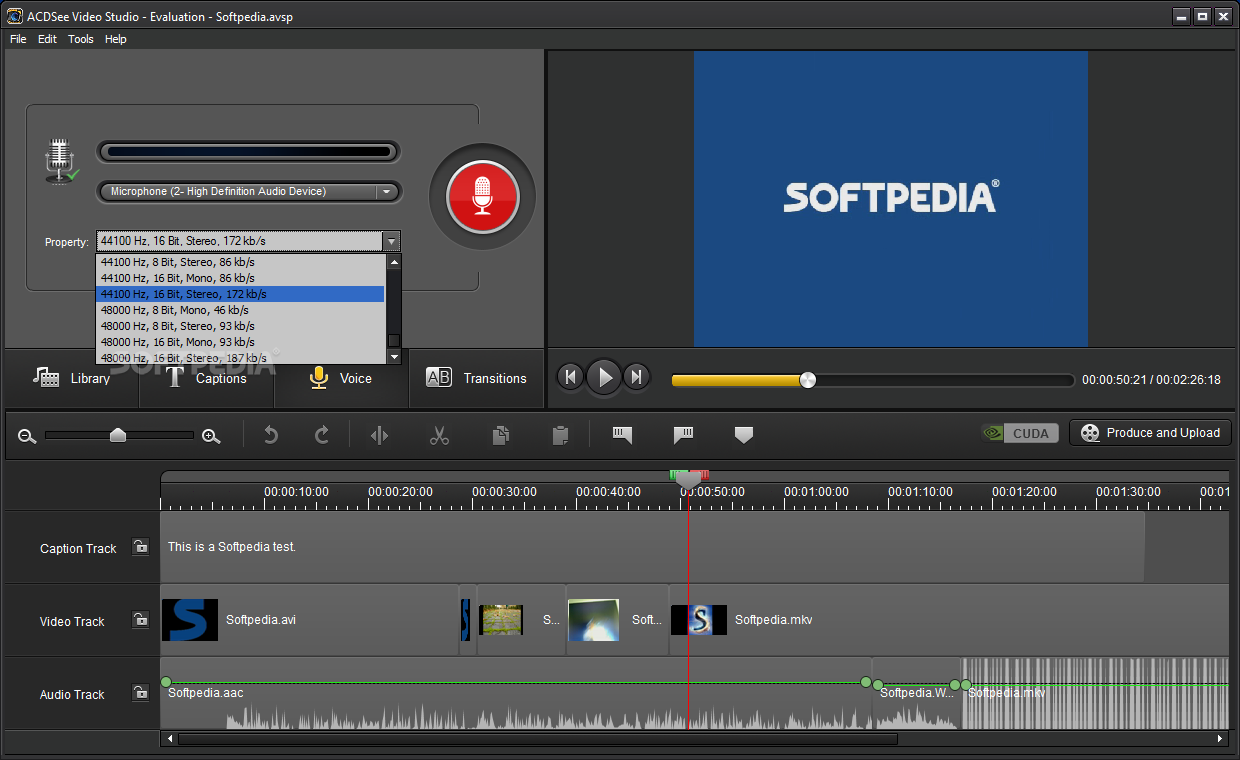Viewport: 1240px width, 760px height.
Task: Open the Tools menu
Action: 81,39
